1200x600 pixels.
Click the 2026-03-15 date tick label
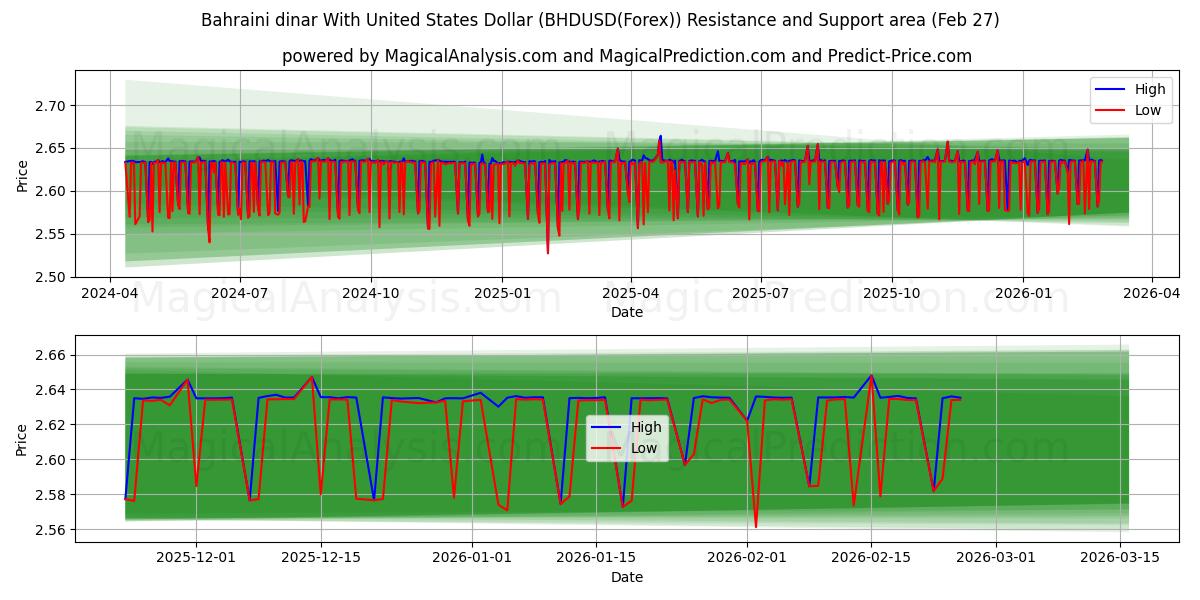coord(1120,559)
